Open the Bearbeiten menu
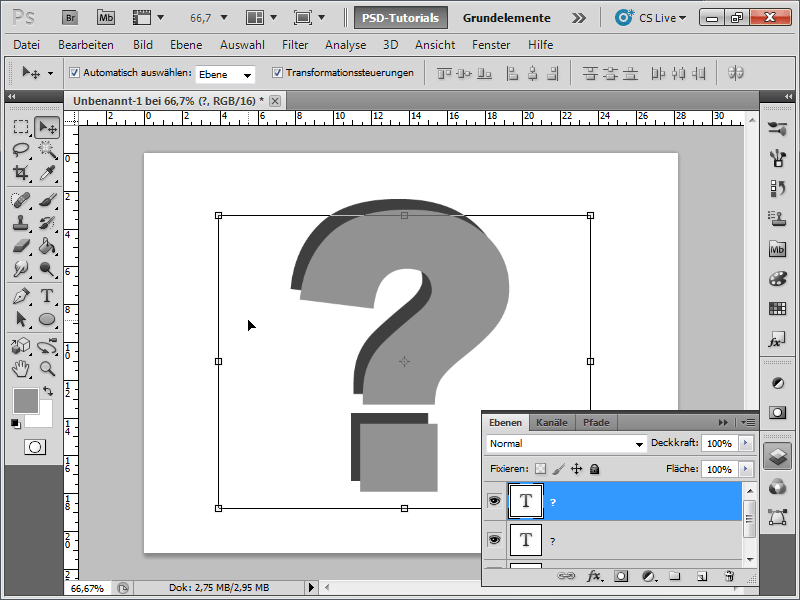This screenshot has width=800, height=600. pos(86,45)
